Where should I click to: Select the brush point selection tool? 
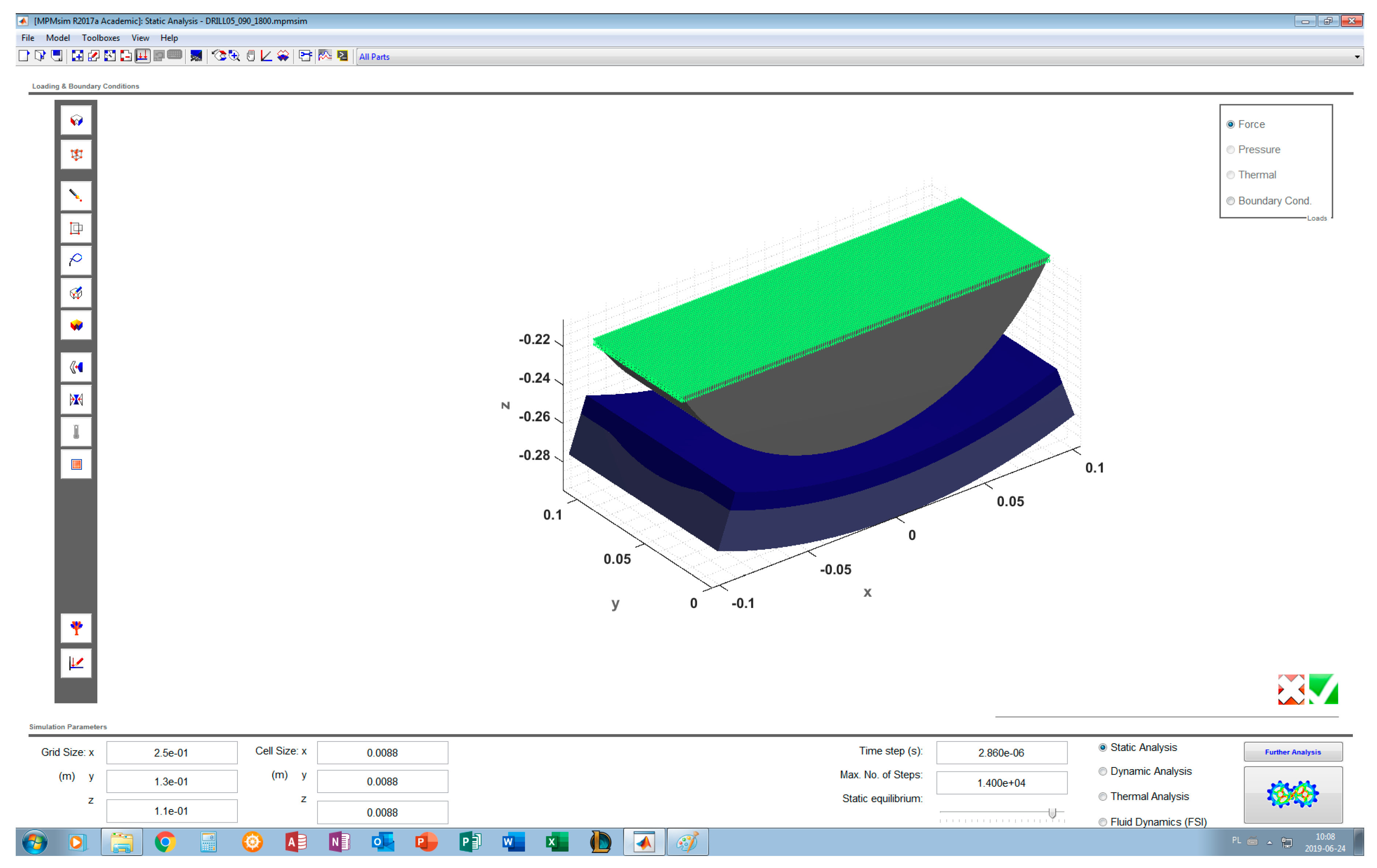click(x=76, y=196)
